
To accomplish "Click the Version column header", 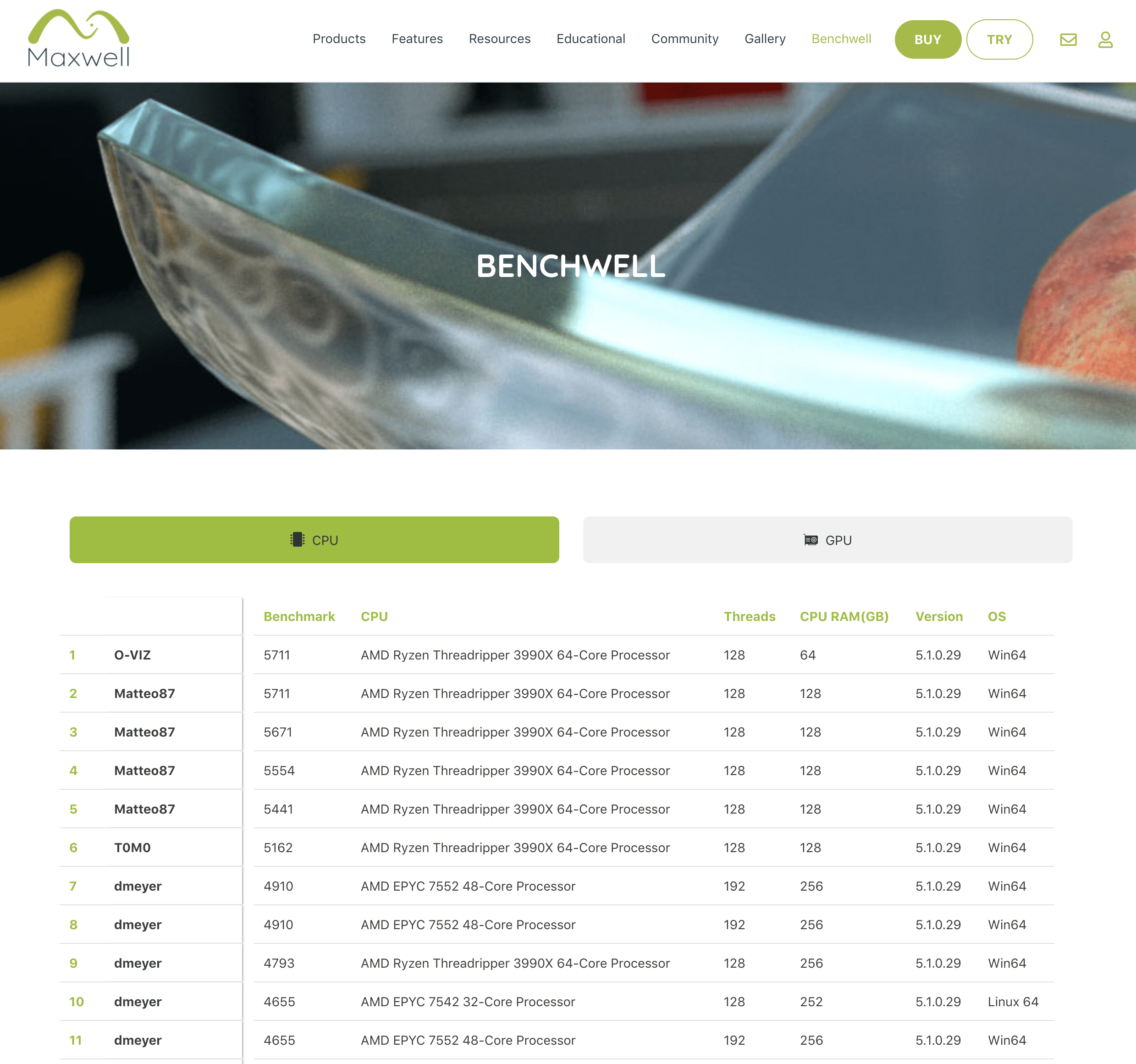I will [x=939, y=616].
